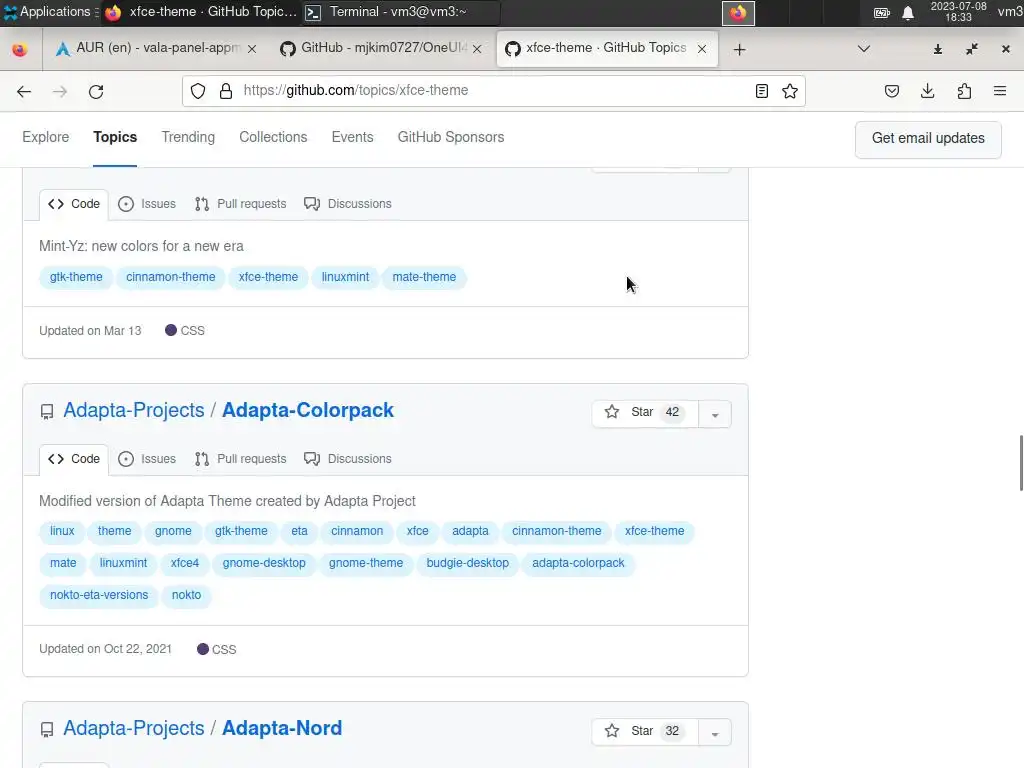
Task: Click the page vertical scrollbar thumb
Action: tap(1021, 462)
